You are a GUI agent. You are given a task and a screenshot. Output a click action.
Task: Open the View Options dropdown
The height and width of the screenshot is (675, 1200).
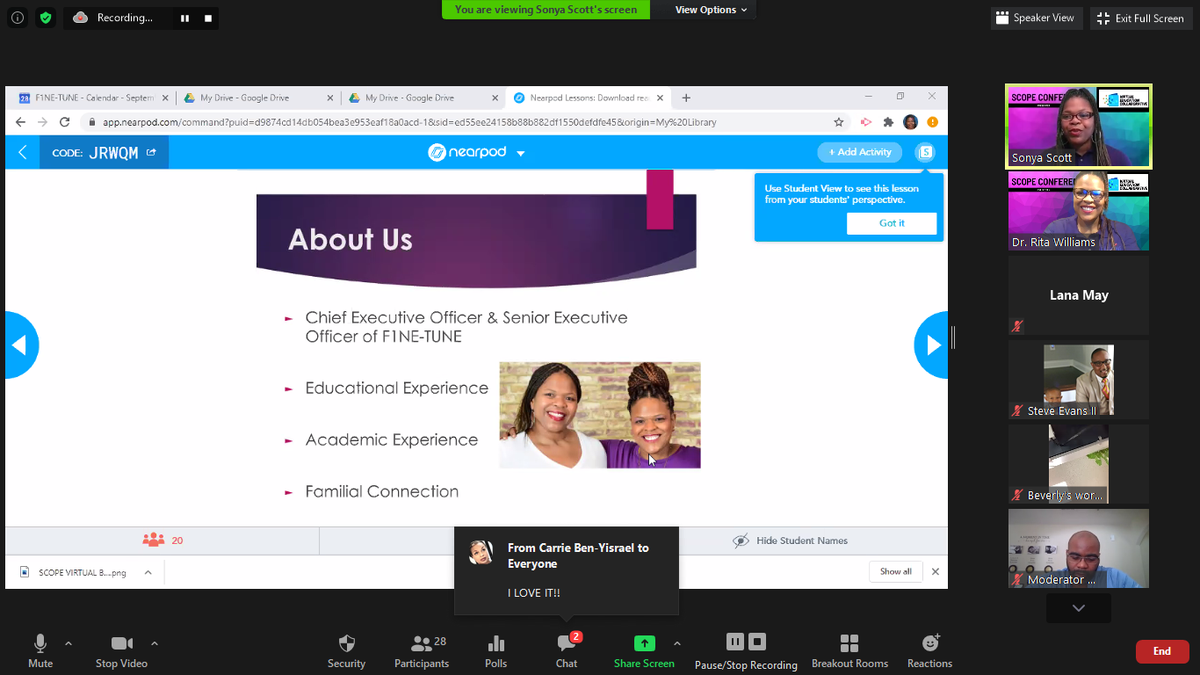click(711, 10)
